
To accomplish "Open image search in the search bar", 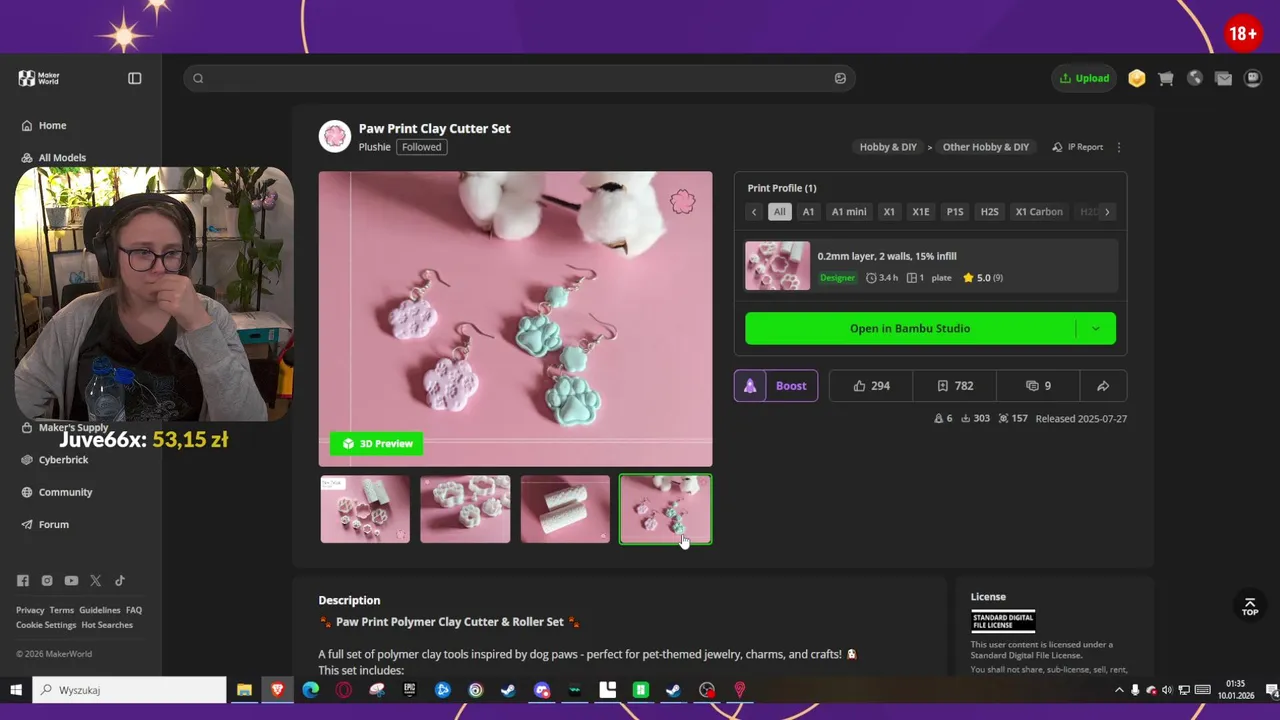I will [x=840, y=78].
